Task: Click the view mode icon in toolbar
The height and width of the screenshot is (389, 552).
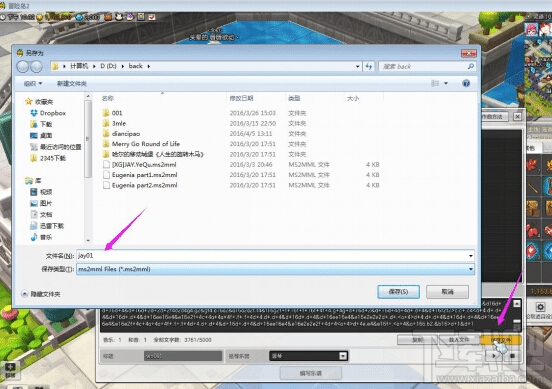Action: tap(435, 83)
